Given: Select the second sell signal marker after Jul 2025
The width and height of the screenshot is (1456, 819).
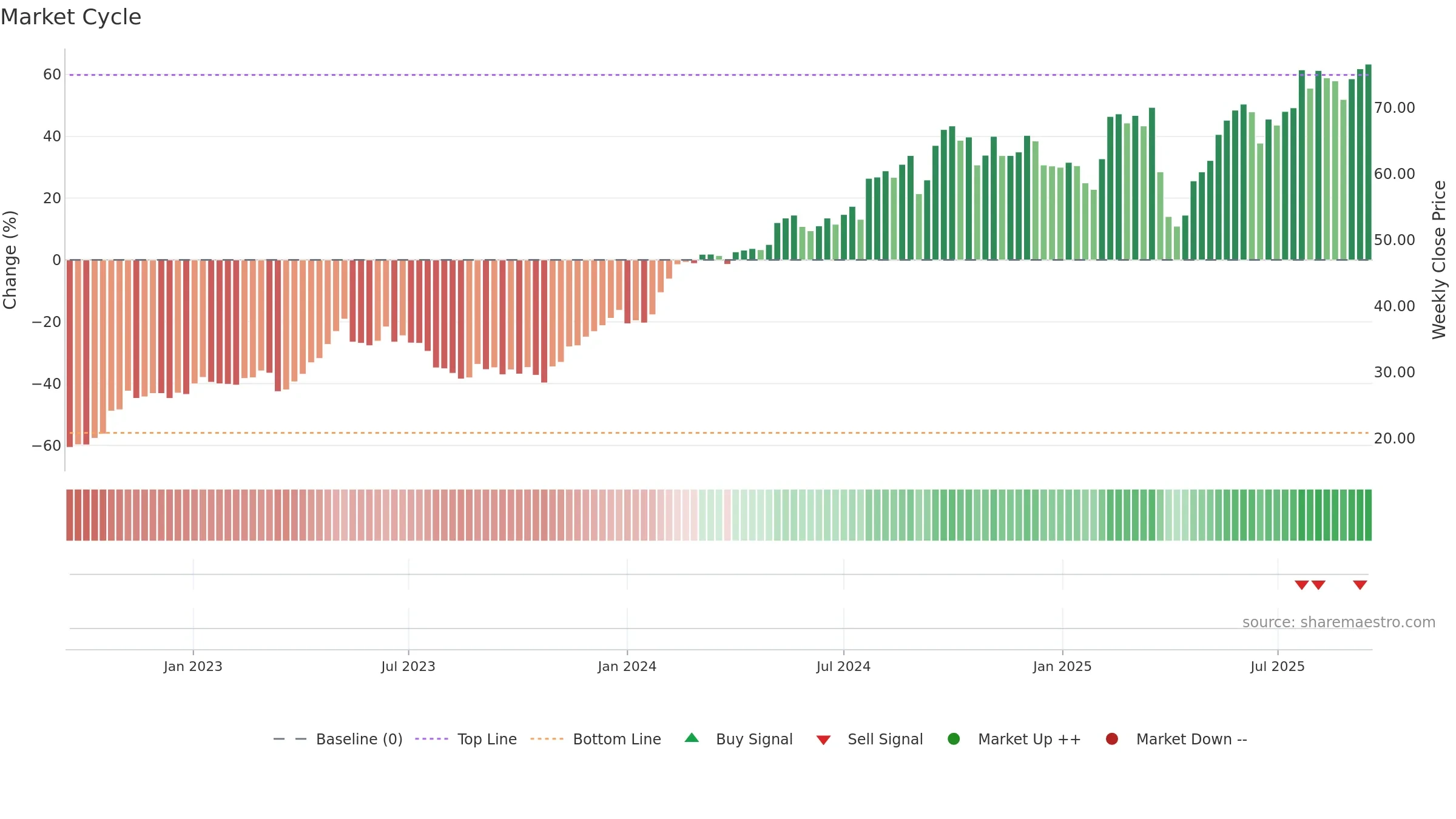Looking at the screenshot, I should click(1318, 585).
